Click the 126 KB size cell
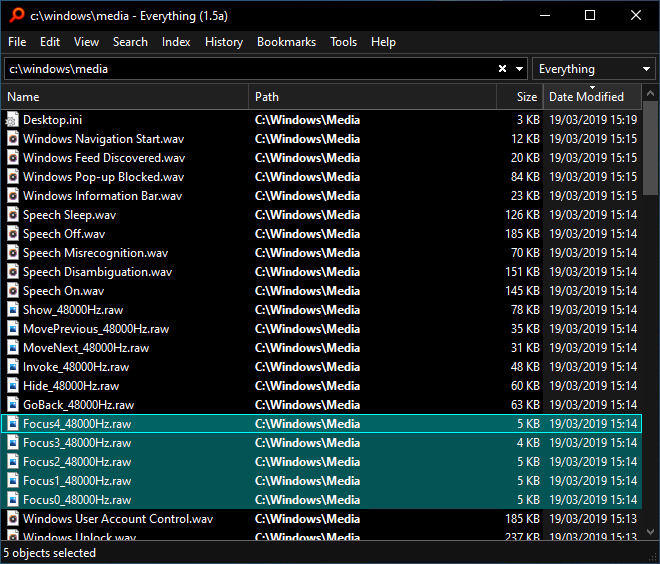The image size is (660, 564). pos(522,215)
